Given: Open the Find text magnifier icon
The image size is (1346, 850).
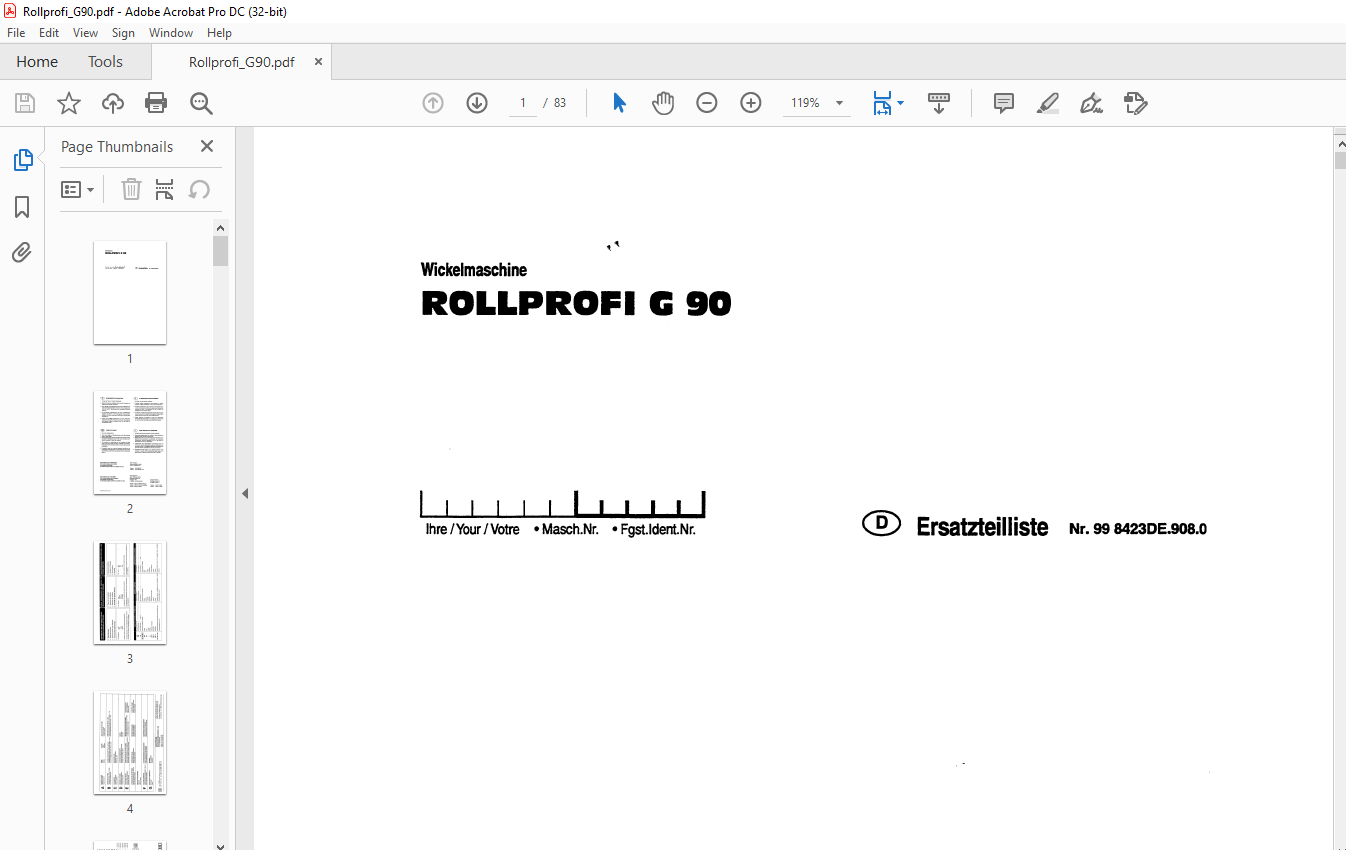Looking at the screenshot, I should pos(201,103).
